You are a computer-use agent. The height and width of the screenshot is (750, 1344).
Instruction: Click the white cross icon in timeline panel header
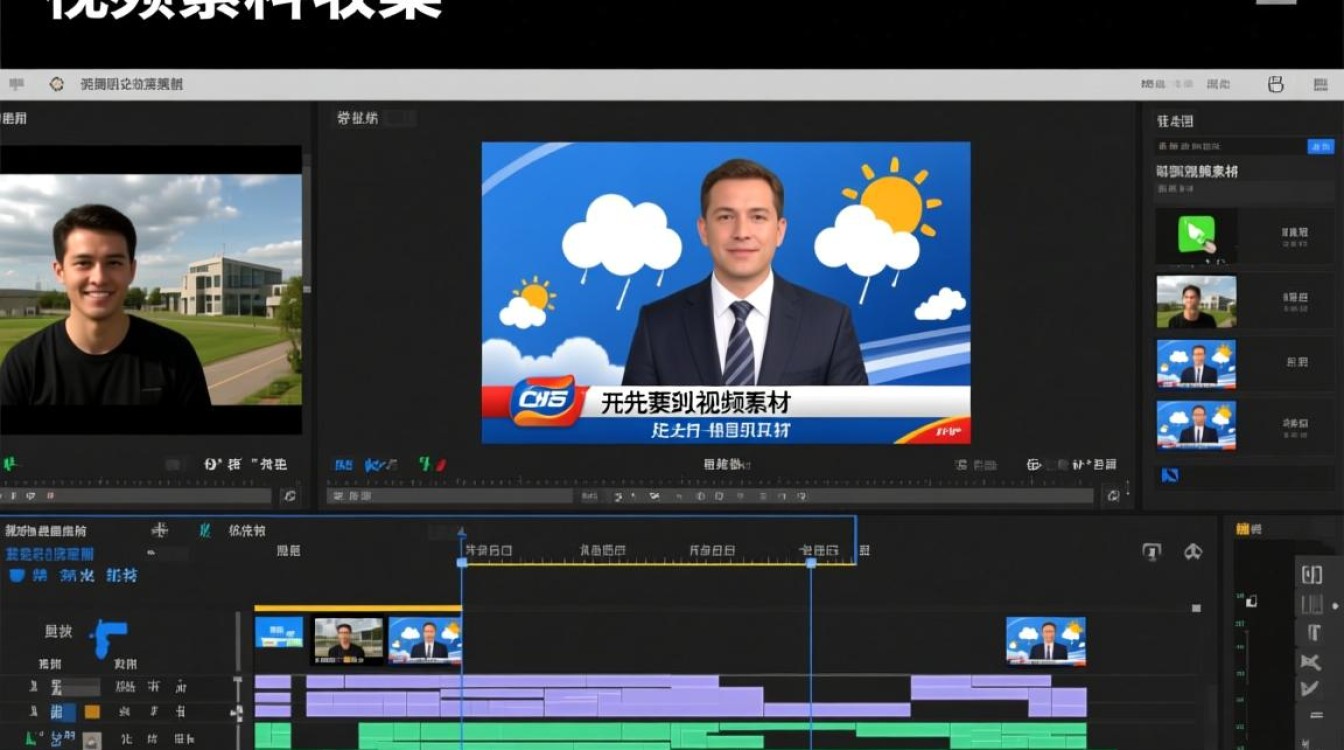point(159,530)
